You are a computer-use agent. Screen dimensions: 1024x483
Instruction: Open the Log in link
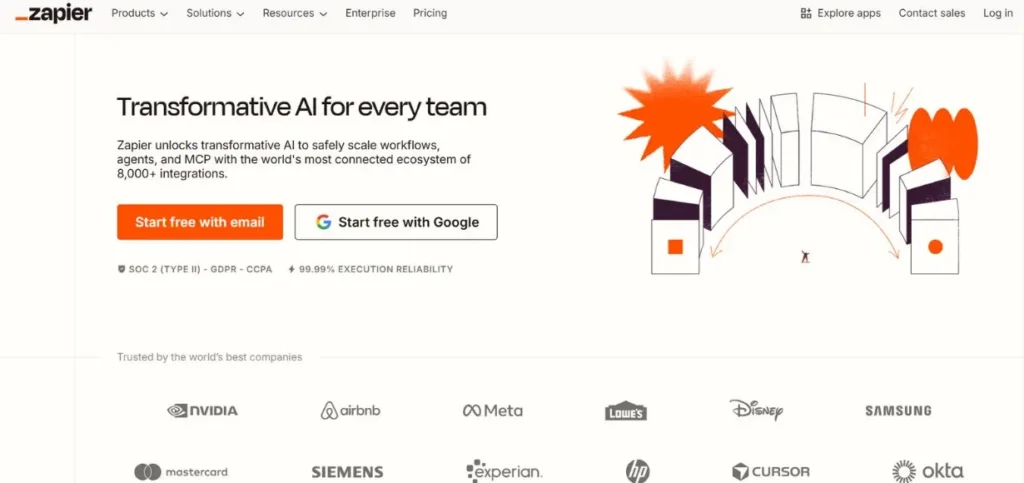998,13
